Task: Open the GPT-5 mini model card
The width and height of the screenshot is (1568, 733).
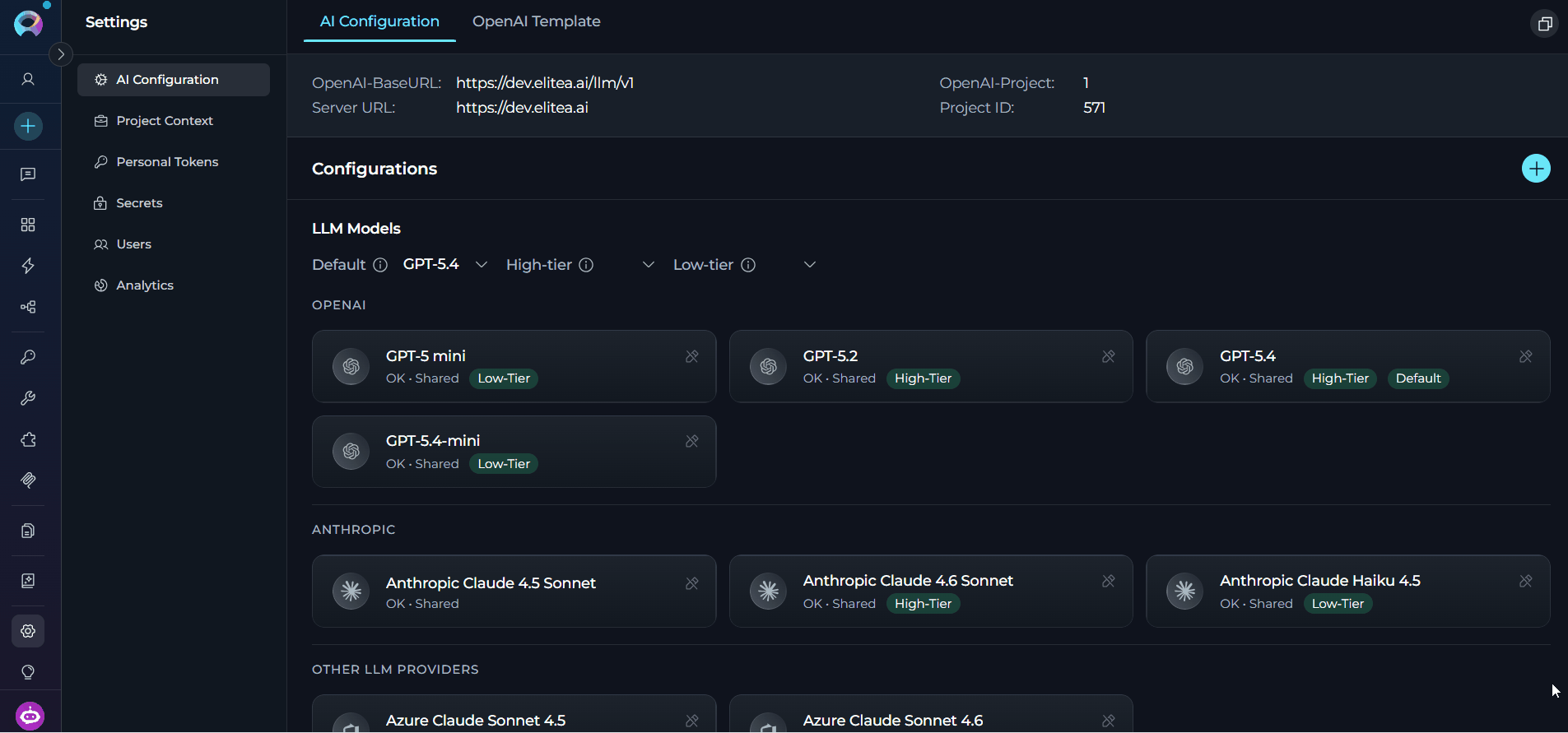Action: pos(514,366)
